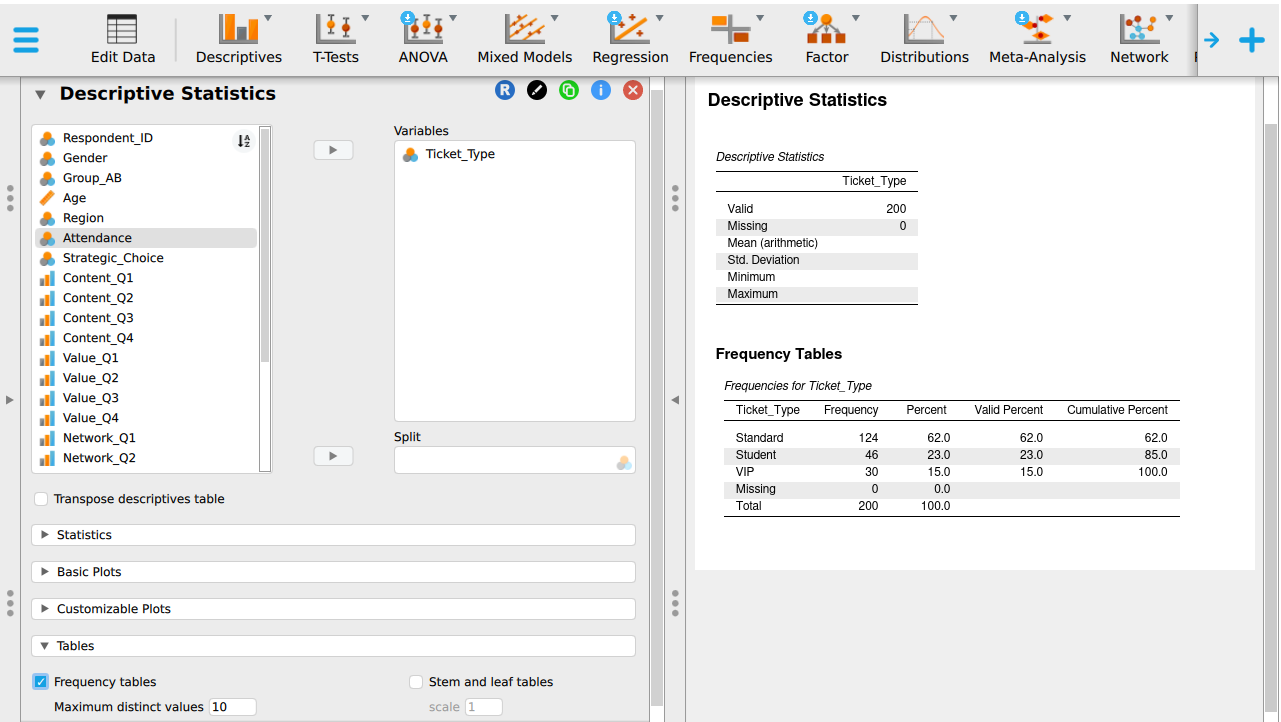Open the Descriptives module menu
Screen dimensions: 1281x722
pos(239,40)
